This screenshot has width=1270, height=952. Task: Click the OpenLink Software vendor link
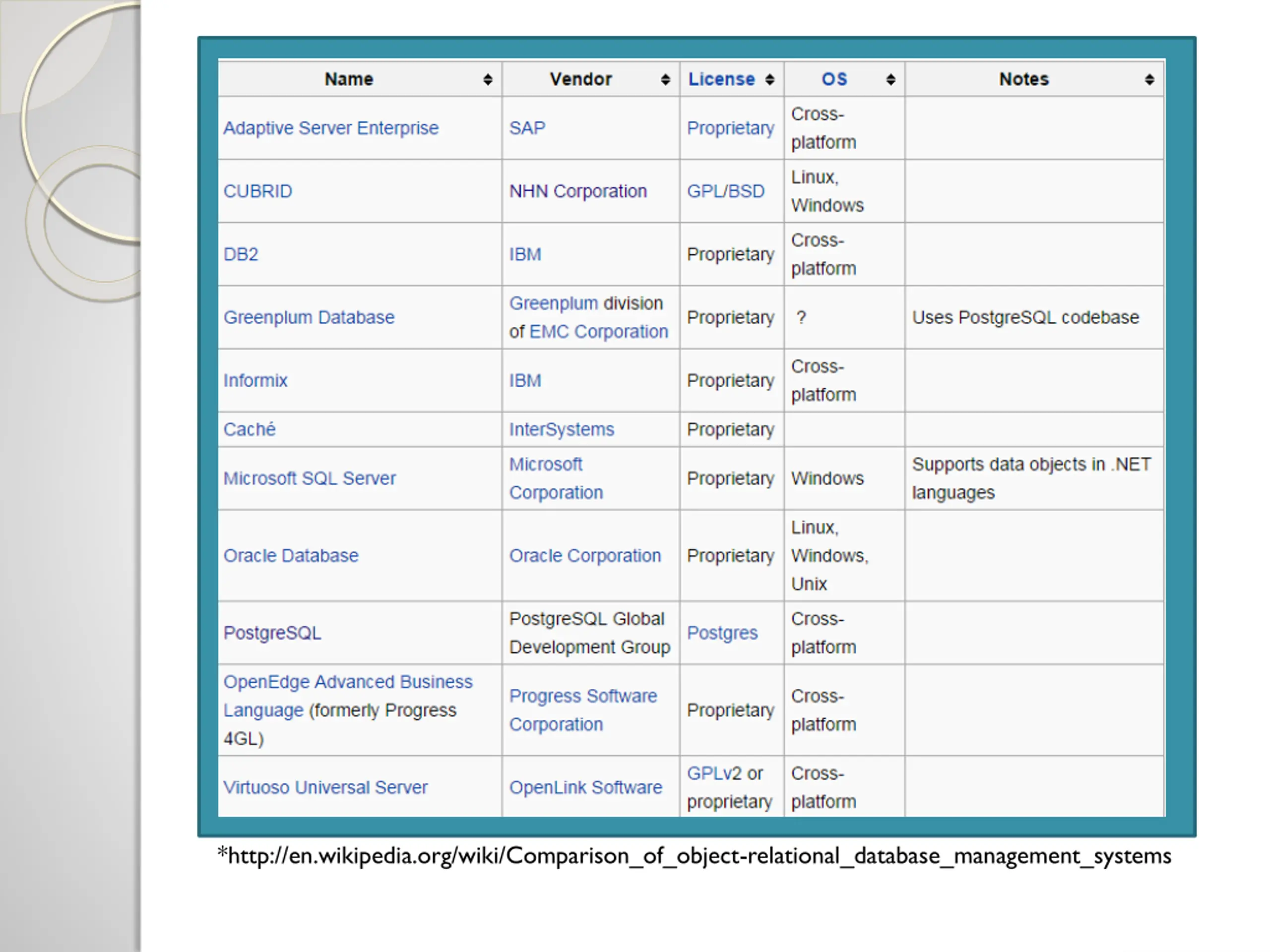[585, 787]
